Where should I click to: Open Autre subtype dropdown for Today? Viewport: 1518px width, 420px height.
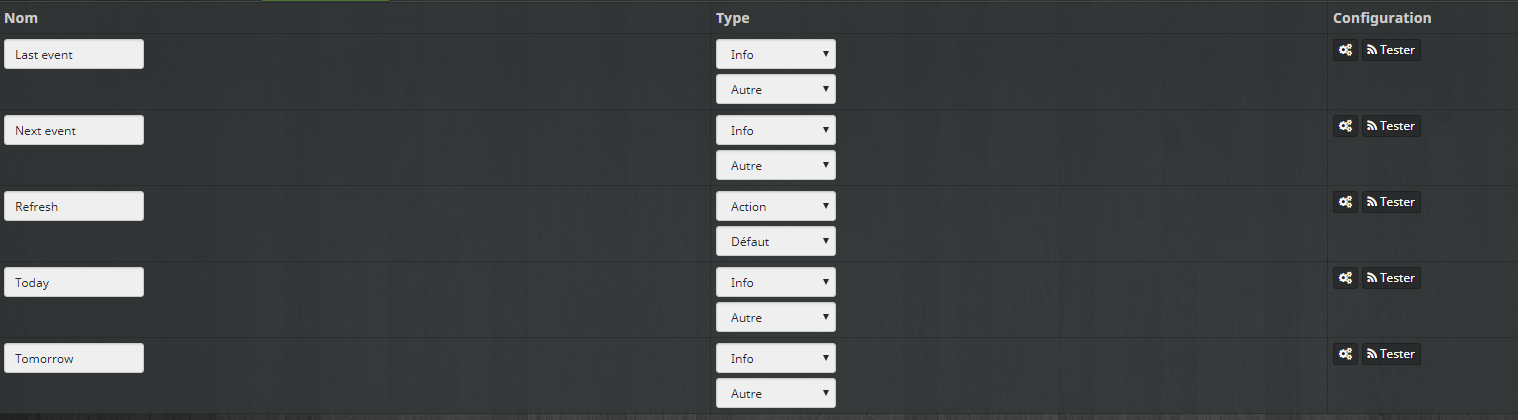(x=775, y=317)
